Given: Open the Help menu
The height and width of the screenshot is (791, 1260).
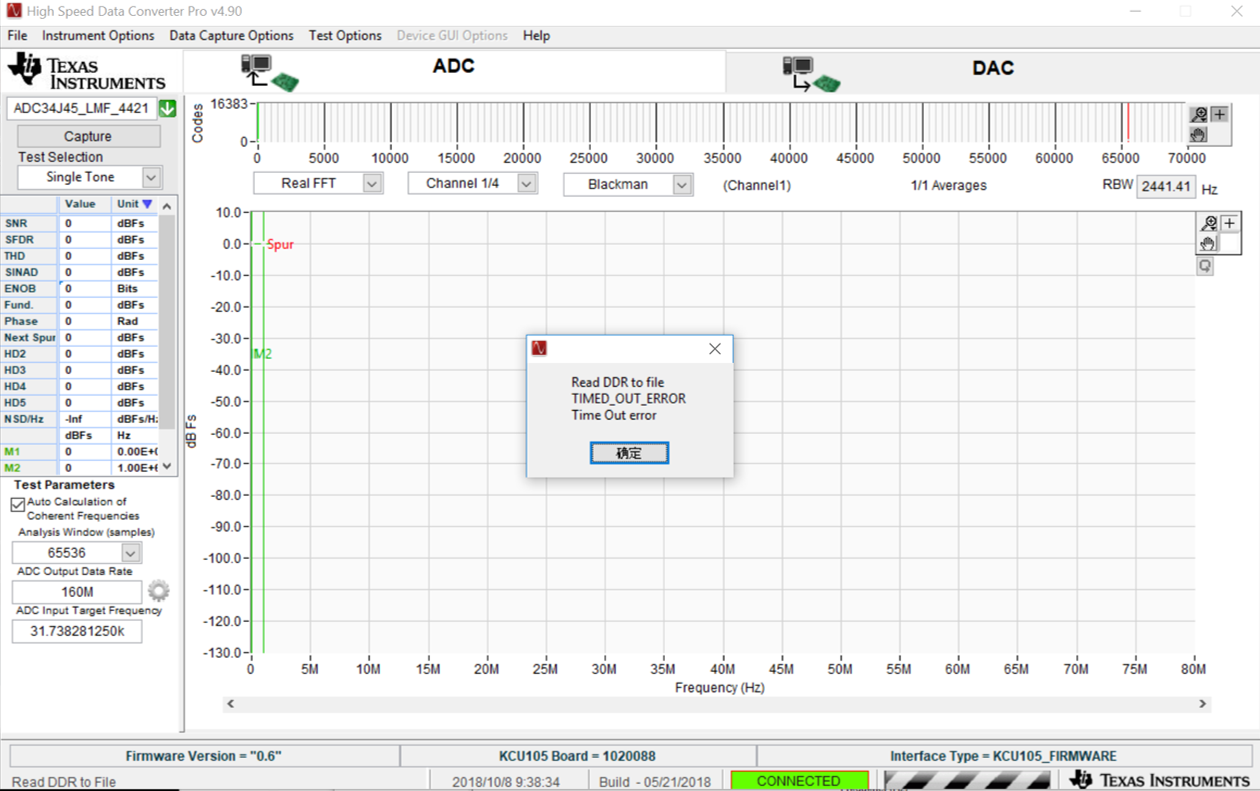Looking at the screenshot, I should (x=536, y=35).
